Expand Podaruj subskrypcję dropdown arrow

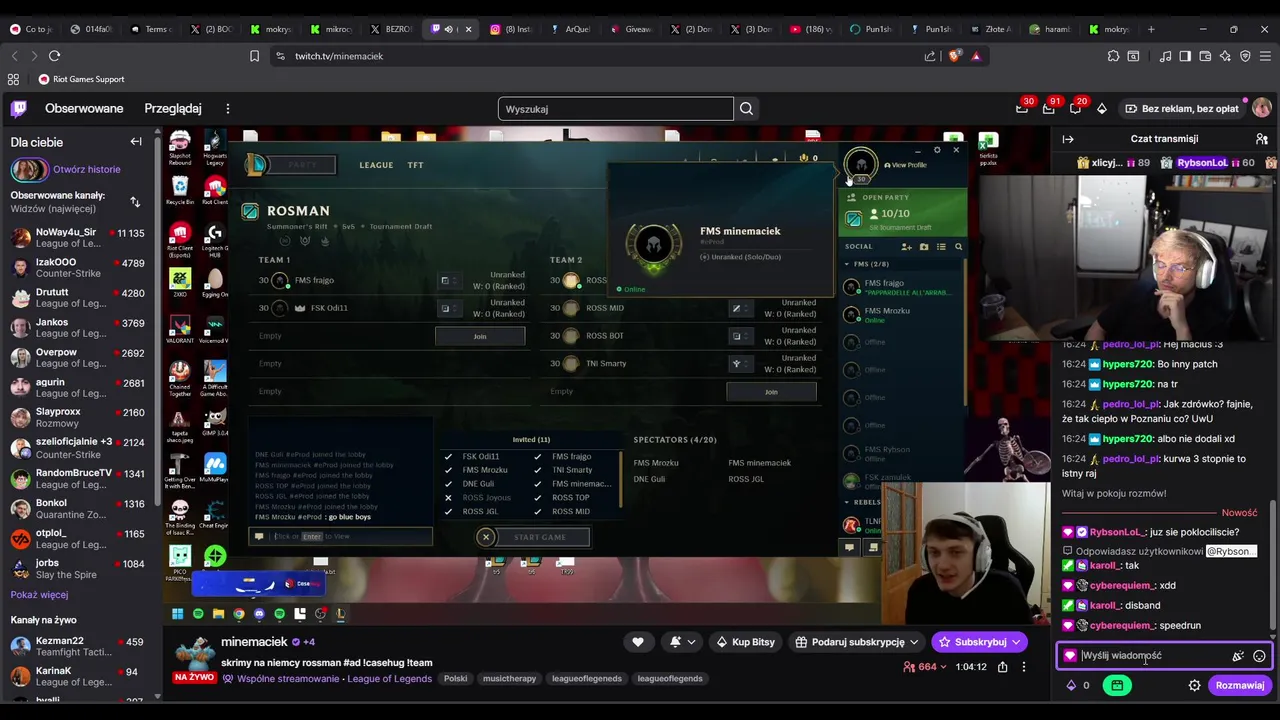(914, 642)
